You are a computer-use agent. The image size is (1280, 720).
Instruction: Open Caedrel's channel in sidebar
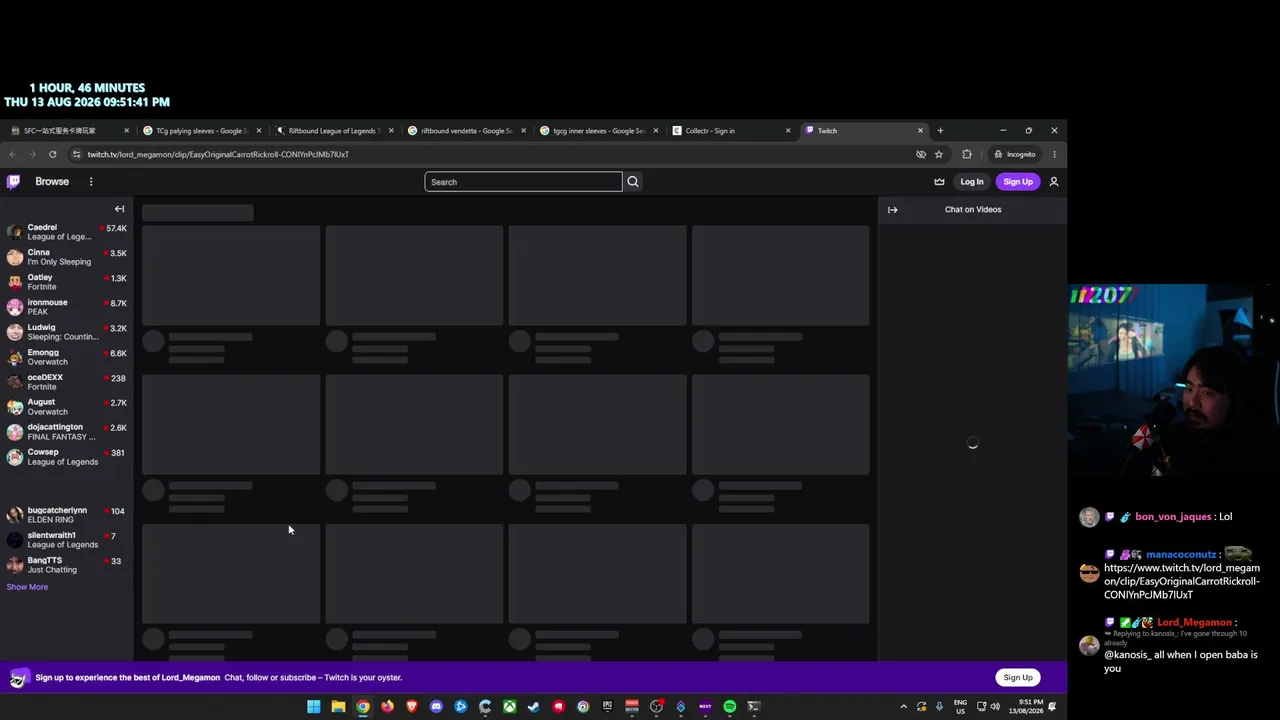tap(66, 232)
